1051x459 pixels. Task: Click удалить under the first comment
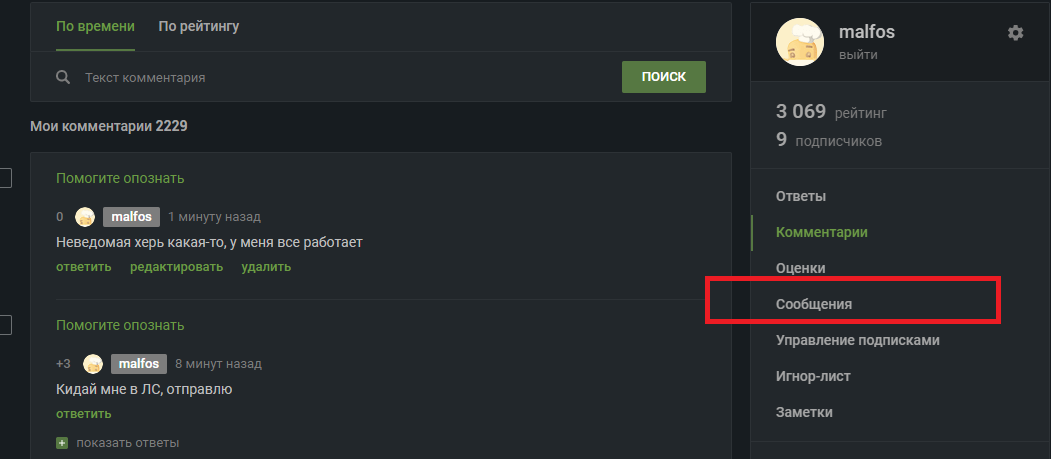pos(266,267)
